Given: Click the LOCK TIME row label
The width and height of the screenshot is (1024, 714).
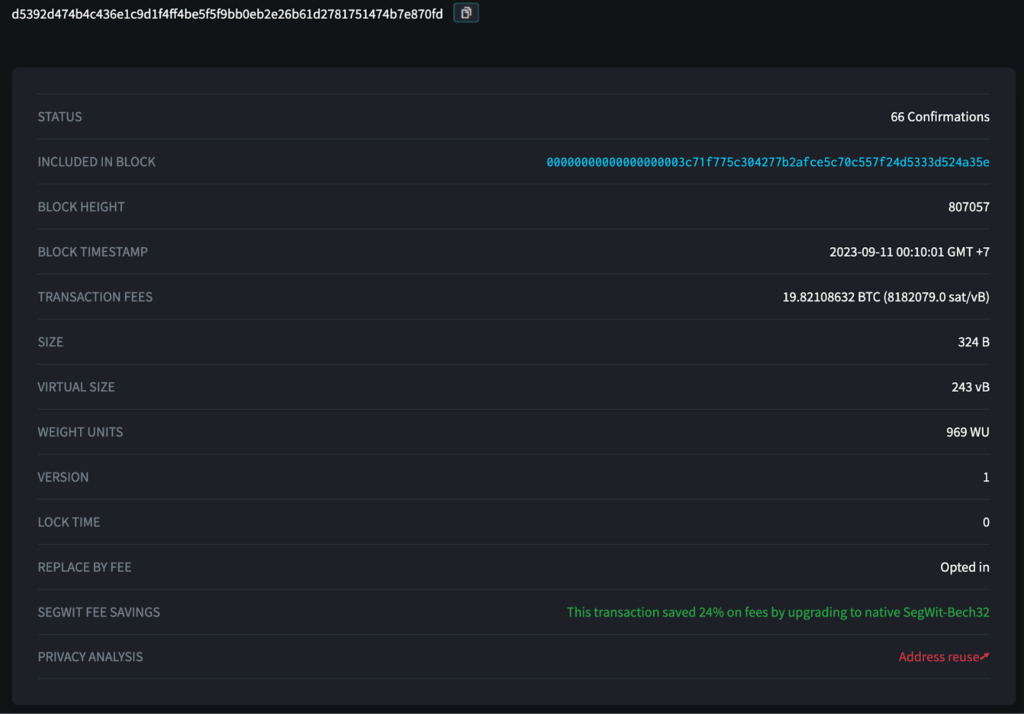Looking at the screenshot, I should 69,522.
